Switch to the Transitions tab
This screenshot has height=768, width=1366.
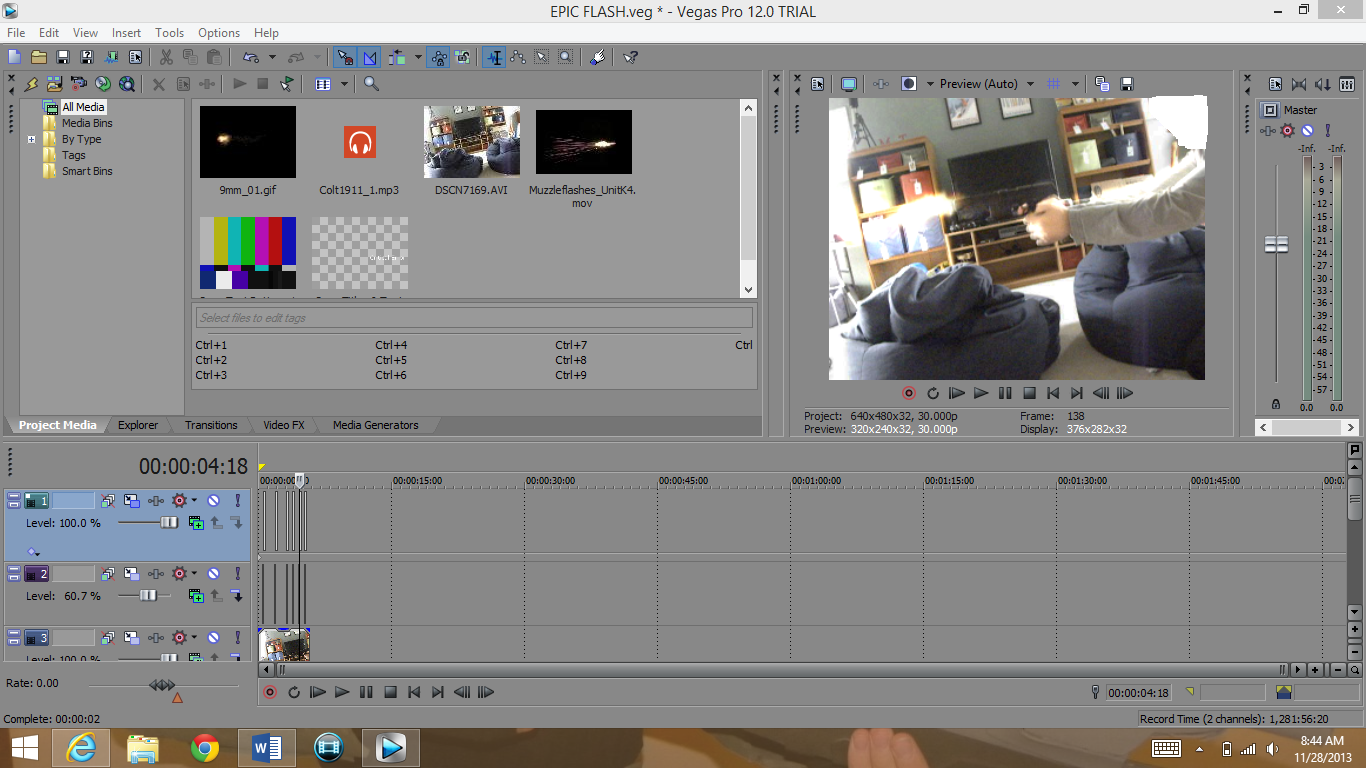211,425
